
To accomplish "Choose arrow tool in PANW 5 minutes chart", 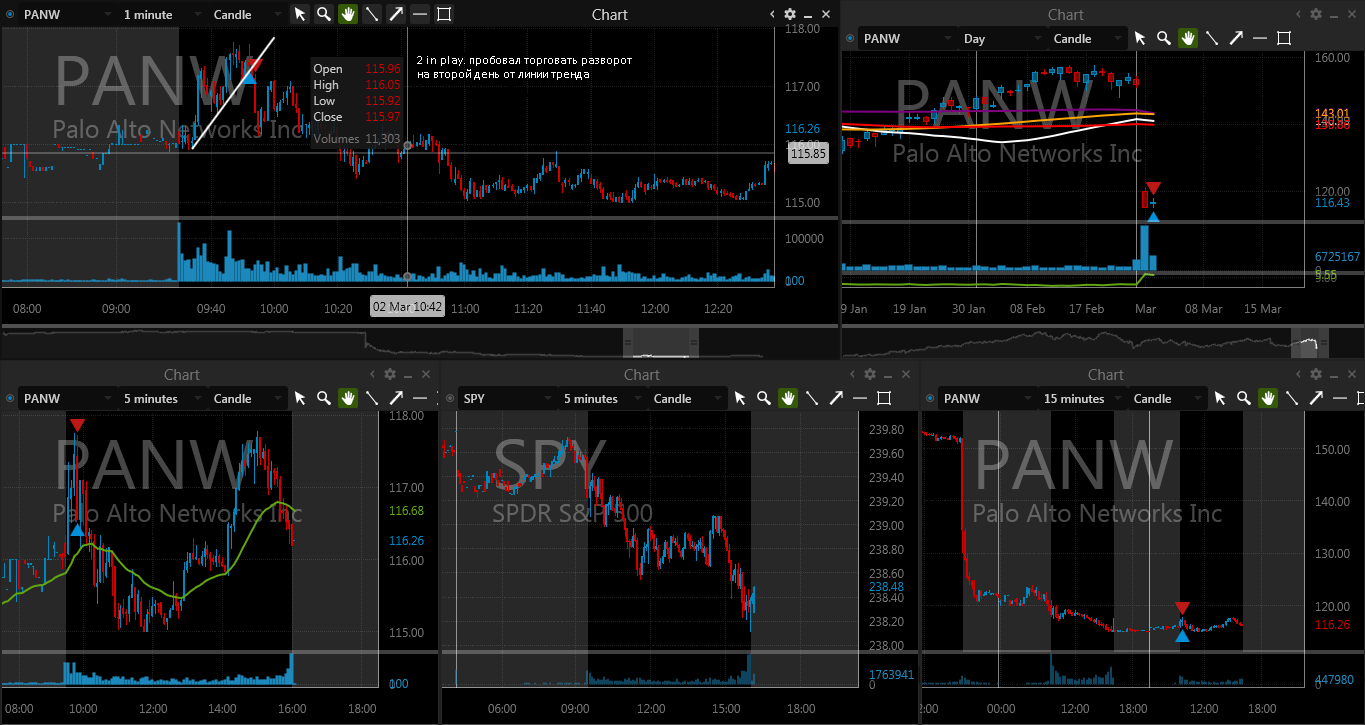I will [x=396, y=398].
